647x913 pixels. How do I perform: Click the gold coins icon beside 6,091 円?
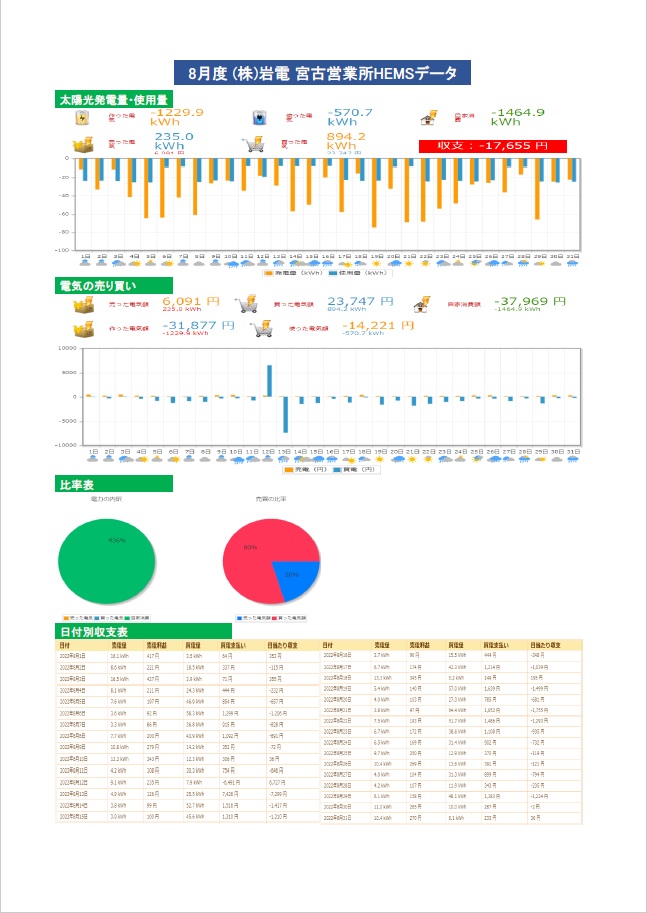point(83,306)
